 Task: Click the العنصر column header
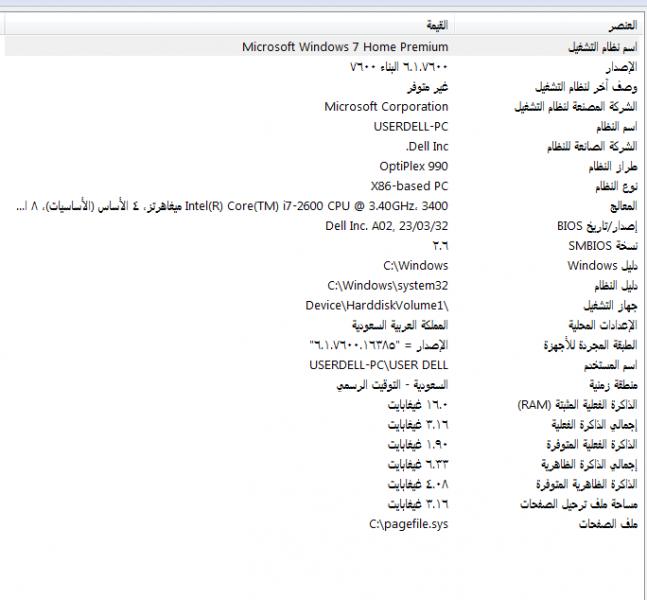click(623, 26)
